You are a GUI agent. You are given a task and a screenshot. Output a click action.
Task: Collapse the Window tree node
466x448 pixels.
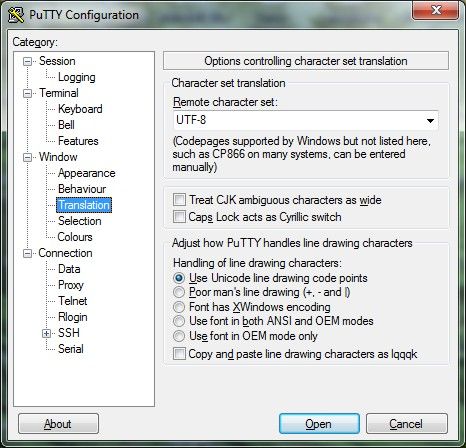27,157
